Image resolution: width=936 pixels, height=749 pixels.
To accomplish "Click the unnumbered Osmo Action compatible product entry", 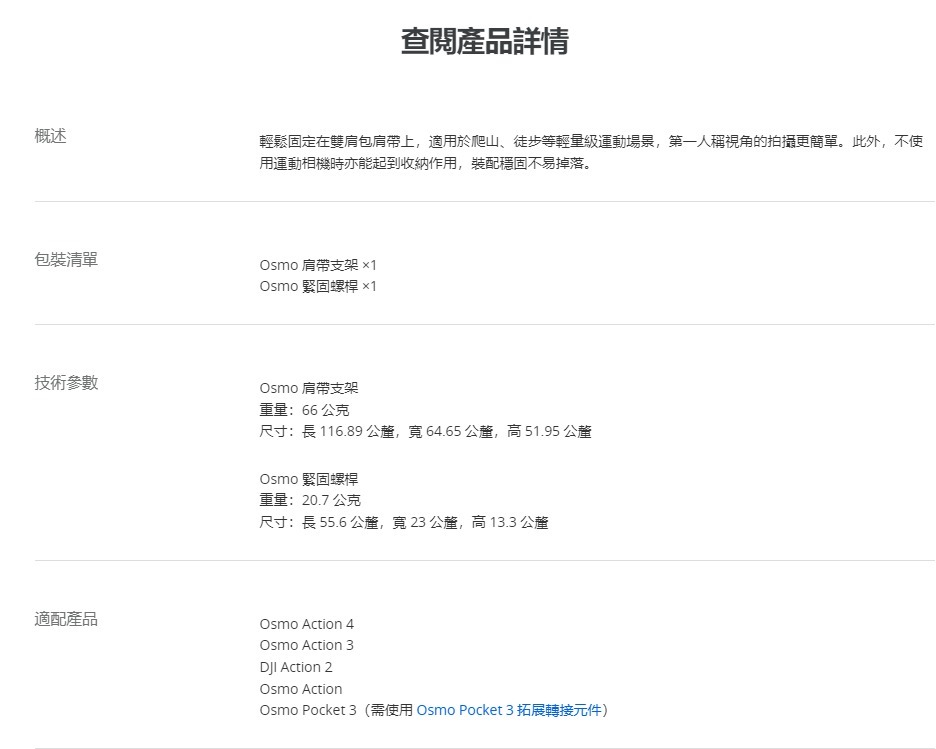I will [301, 689].
